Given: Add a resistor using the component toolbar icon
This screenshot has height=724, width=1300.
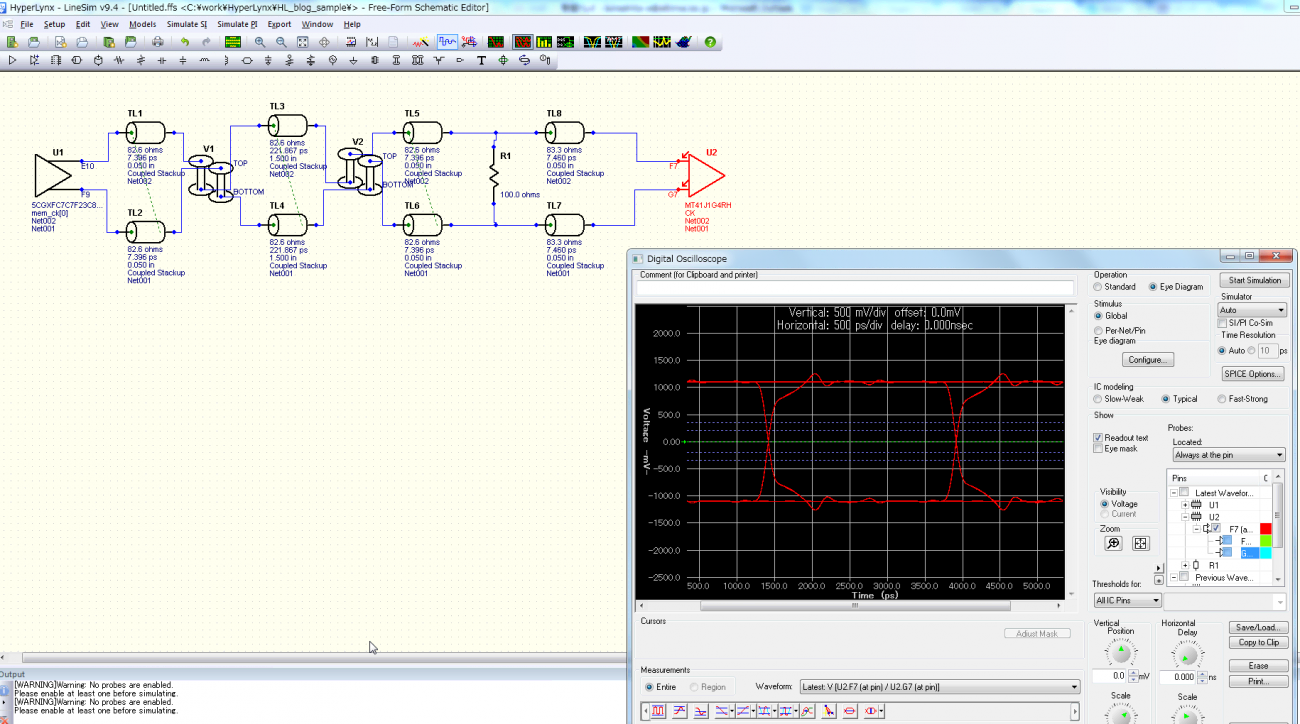Looking at the screenshot, I should pos(120,60).
